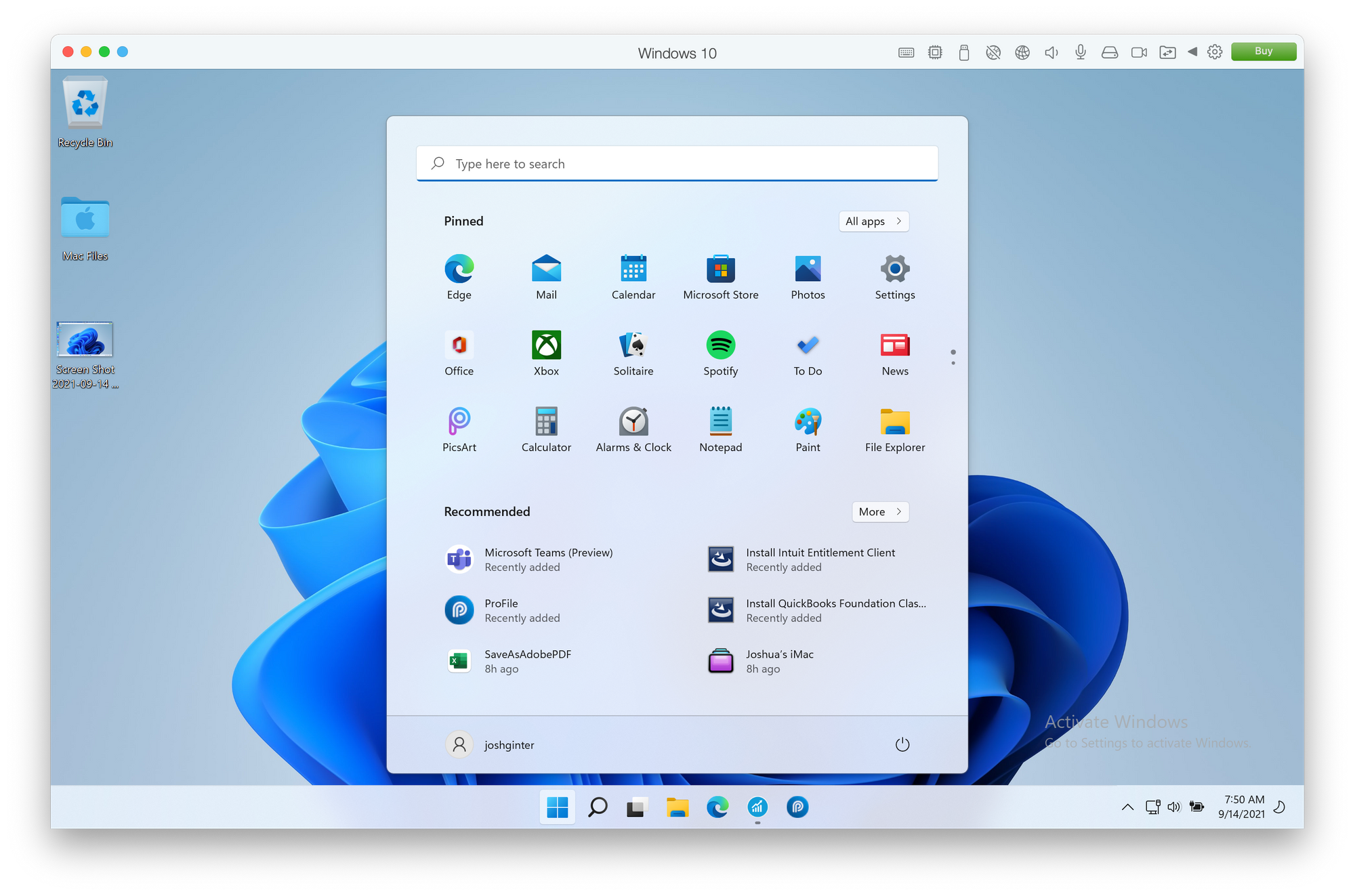Show all apps list
1355x896 pixels.
(x=873, y=221)
